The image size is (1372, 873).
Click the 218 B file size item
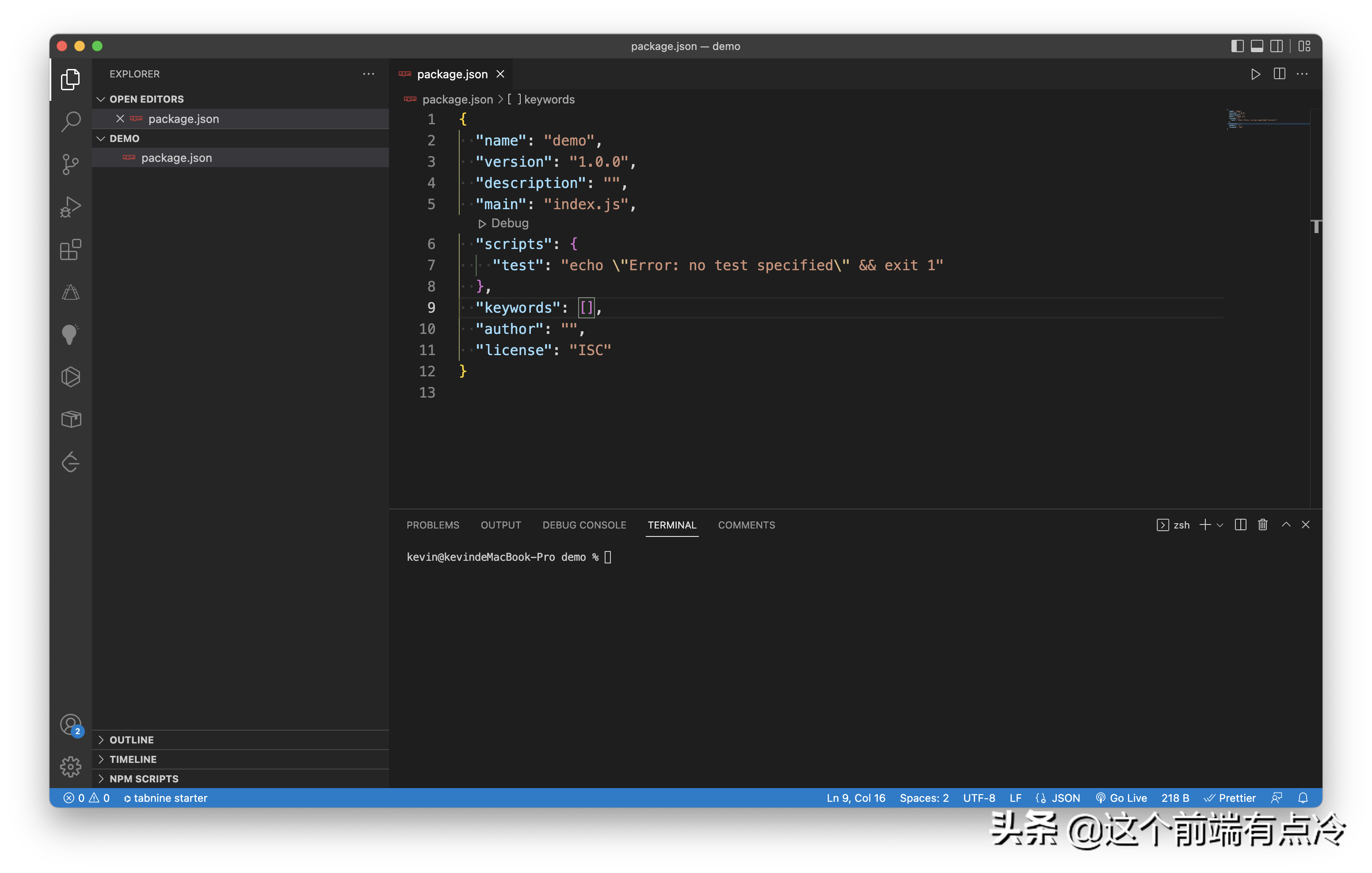tap(1175, 798)
